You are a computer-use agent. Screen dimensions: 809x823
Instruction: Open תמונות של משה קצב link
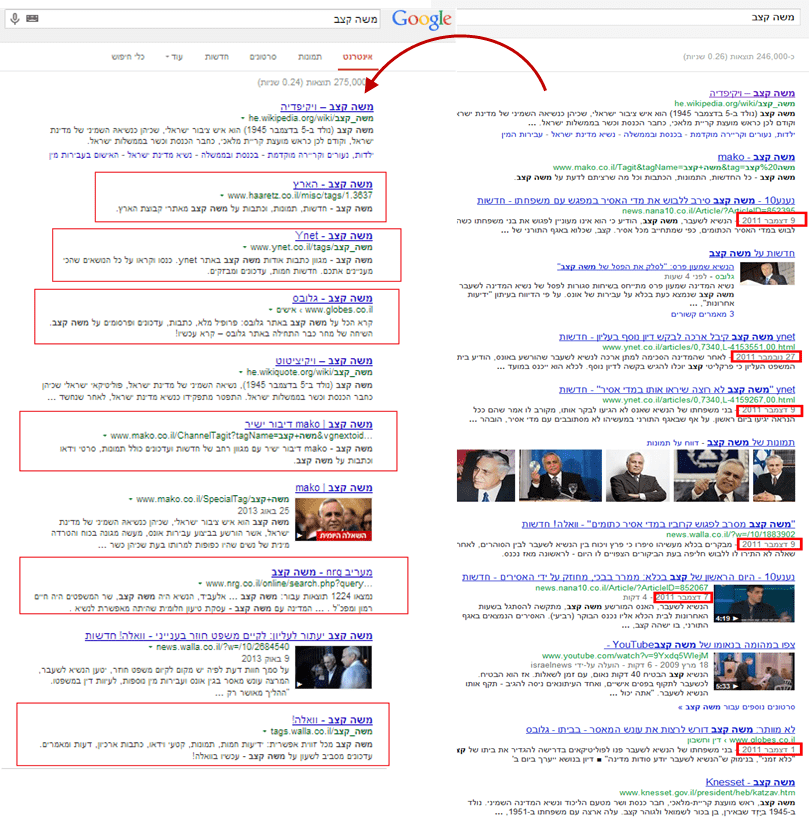[751, 442]
